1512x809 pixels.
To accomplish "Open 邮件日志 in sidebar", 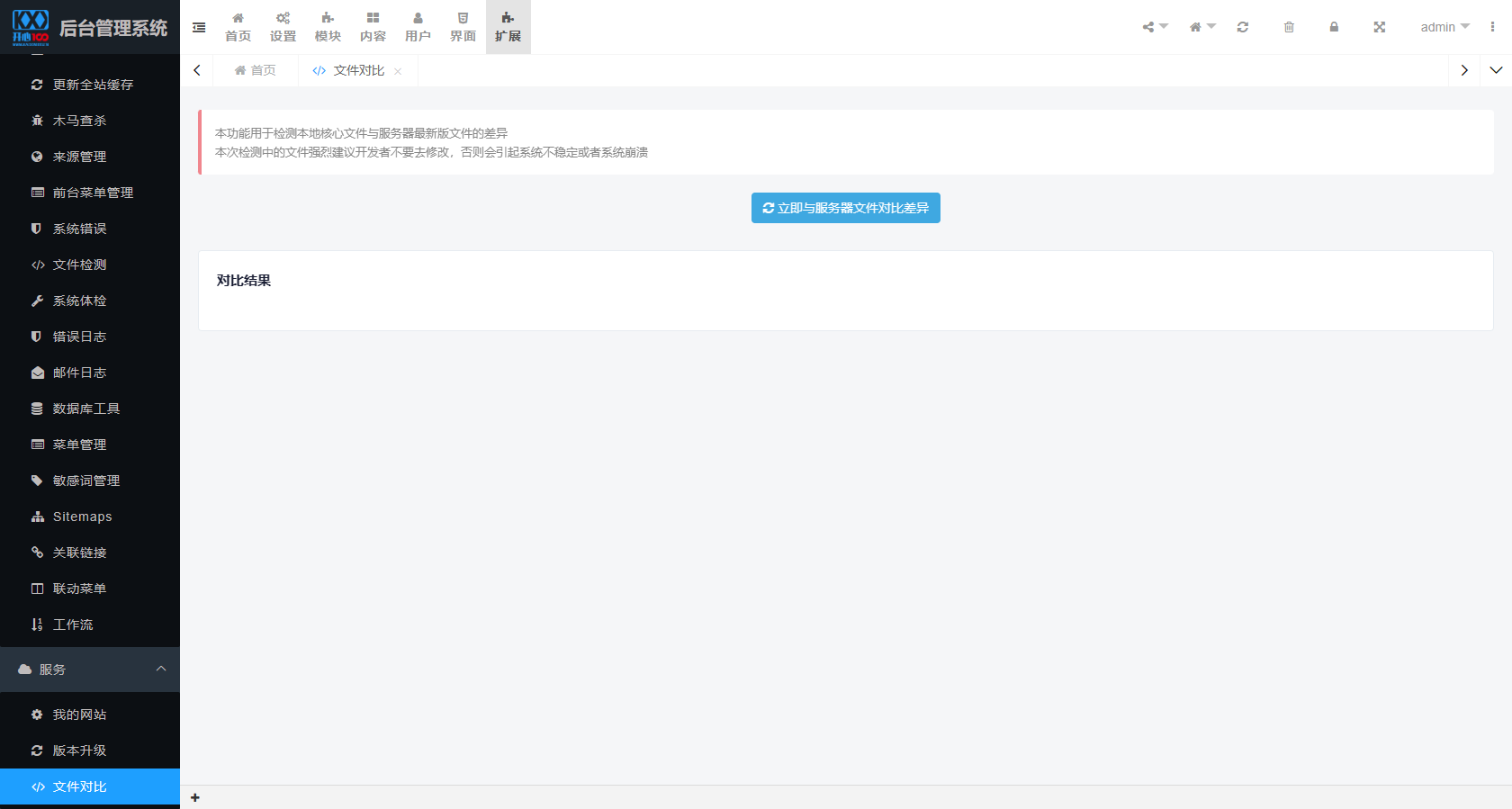I will coord(90,373).
